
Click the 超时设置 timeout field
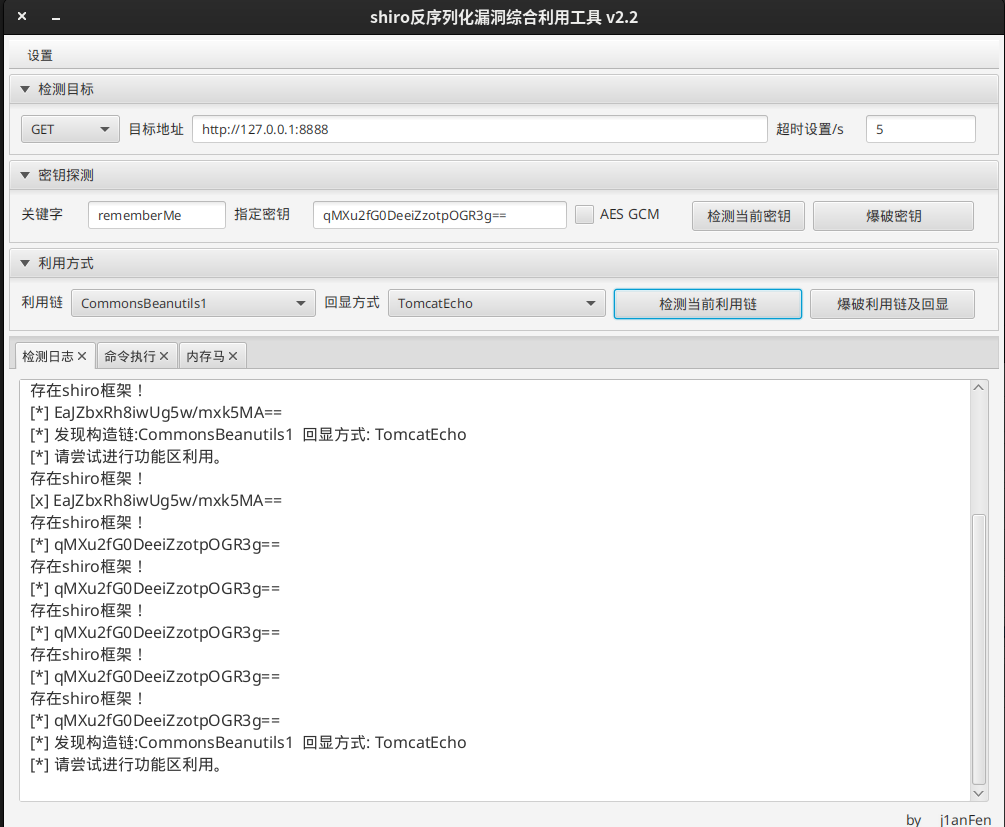920,129
